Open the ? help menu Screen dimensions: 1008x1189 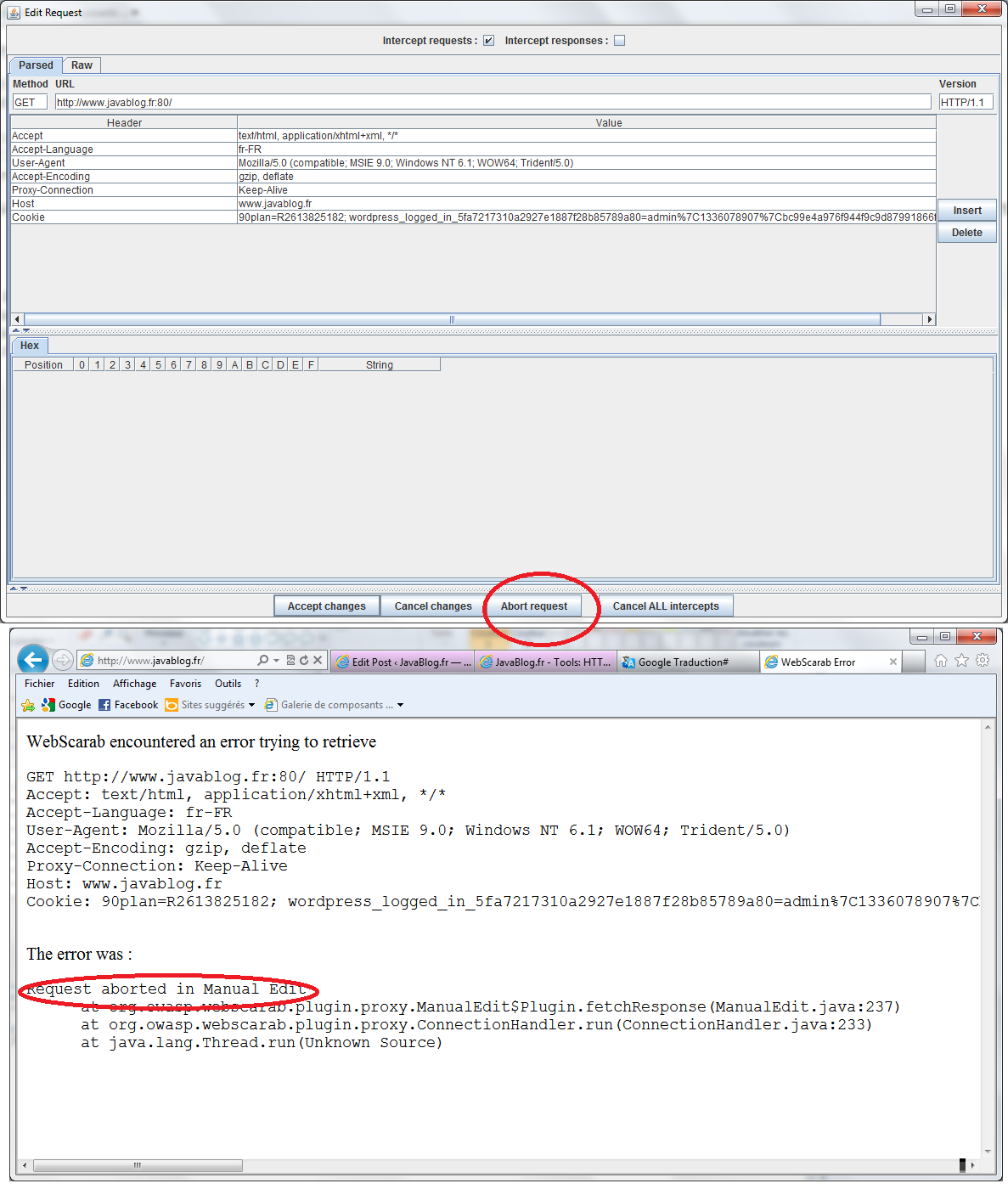tap(256, 684)
